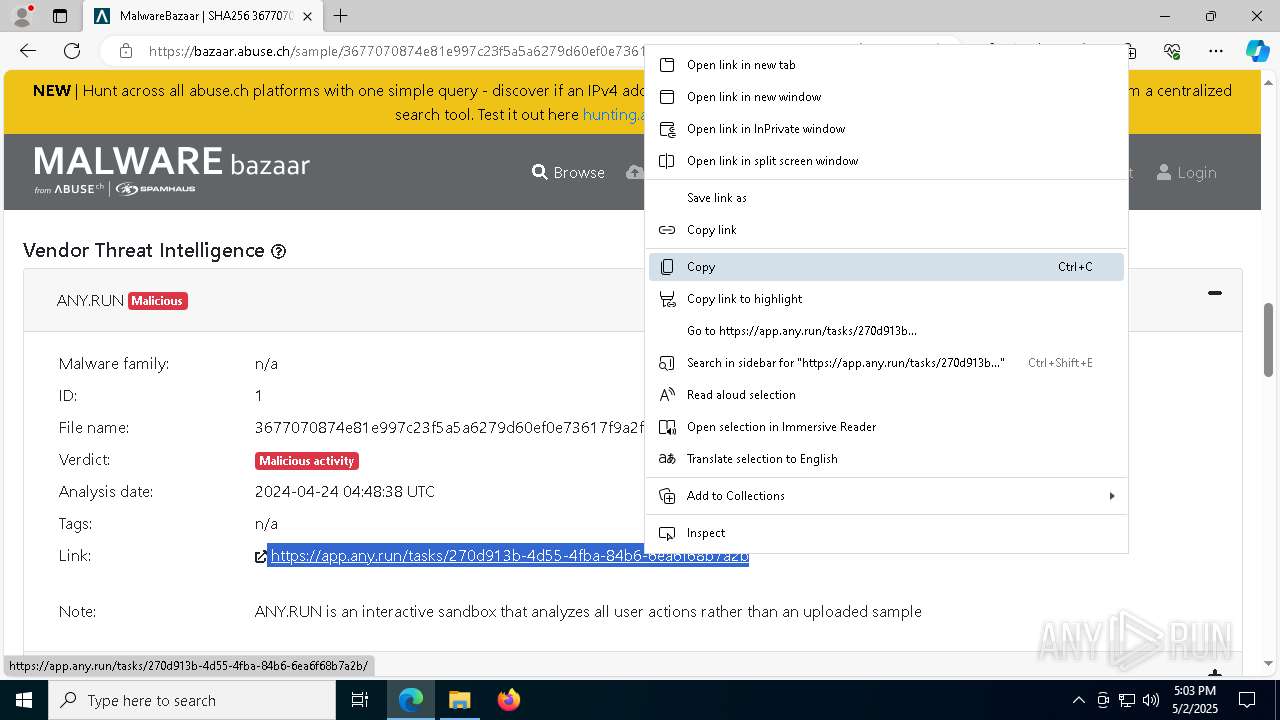Click the Translate selection icon

(667, 459)
